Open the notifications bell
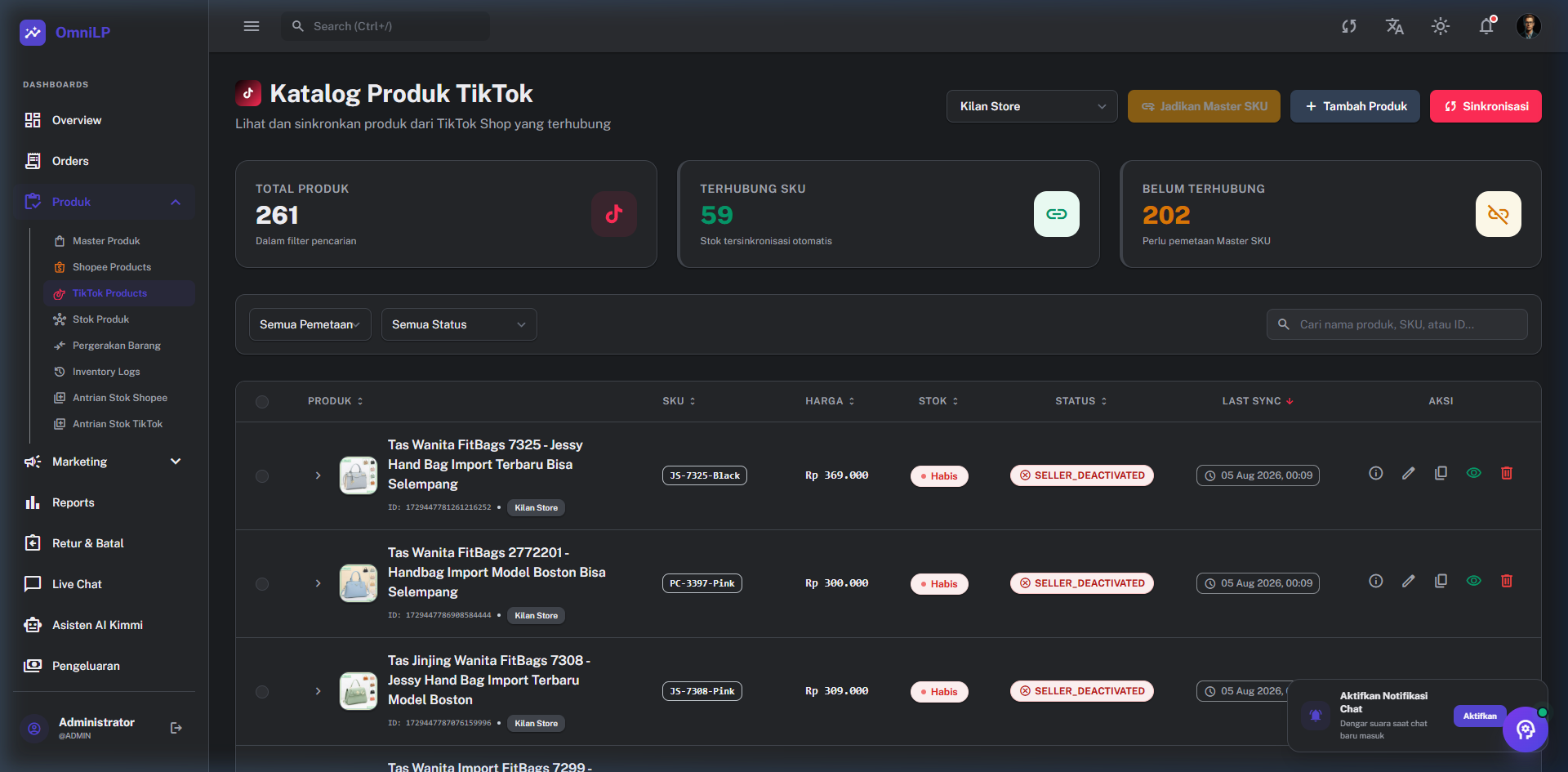The image size is (1568, 772). click(1486, 26)
